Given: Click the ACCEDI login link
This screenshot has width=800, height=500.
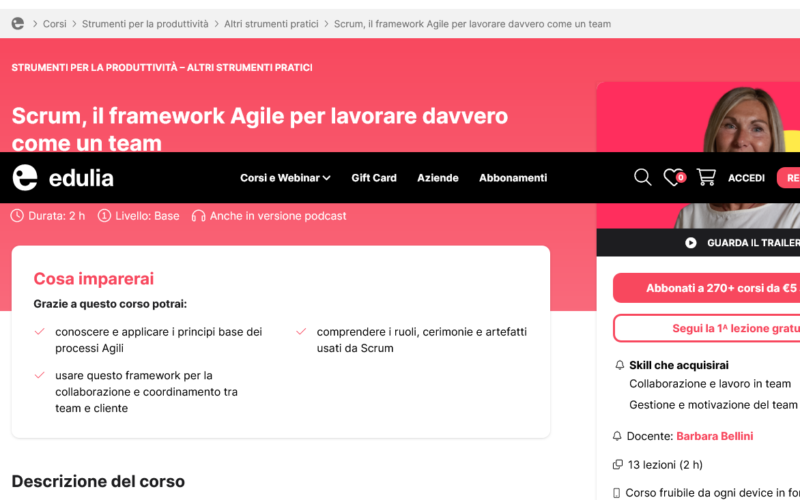Looking at the screenshot, I should [x=746, y=178].
